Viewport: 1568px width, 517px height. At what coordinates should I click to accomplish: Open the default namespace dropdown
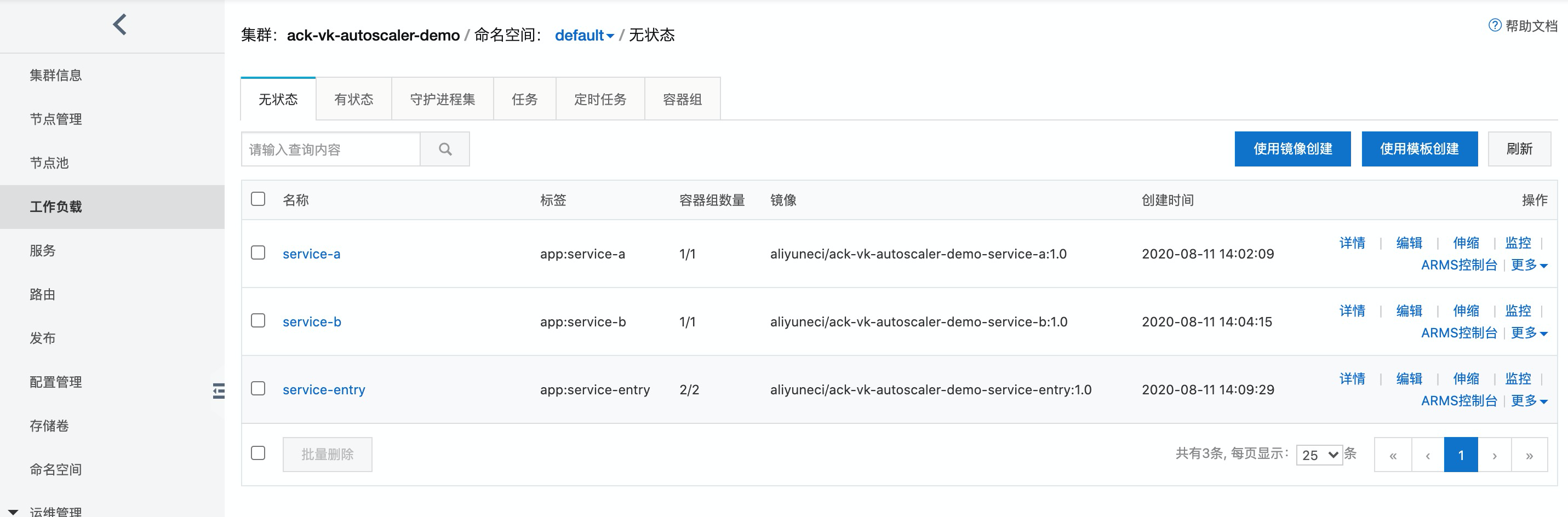pos(585,35)
